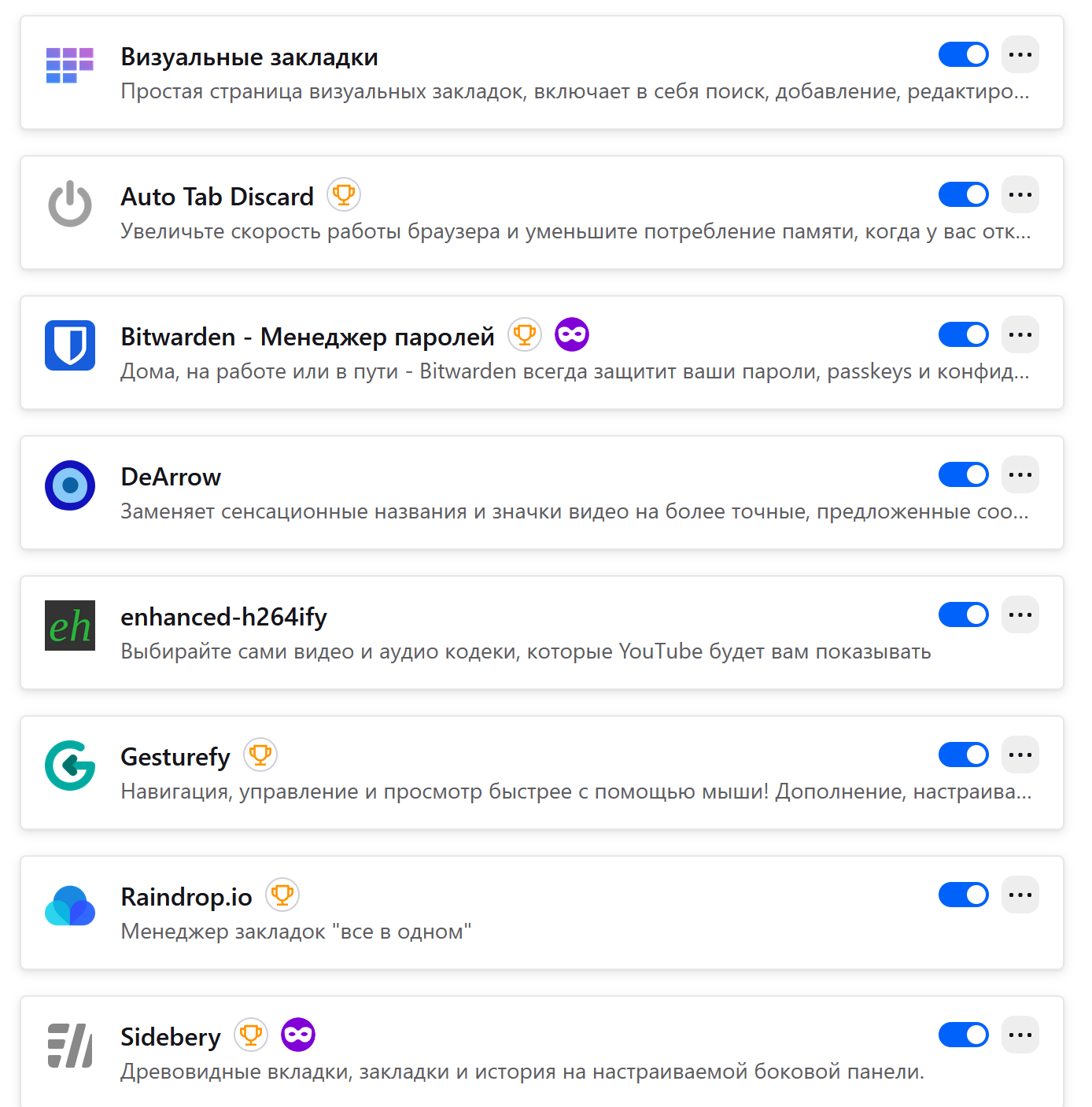This screenshot has height=1107, width=1092.
Task: Open the enhanced-h264ify extension details
Action: [223, 617]
